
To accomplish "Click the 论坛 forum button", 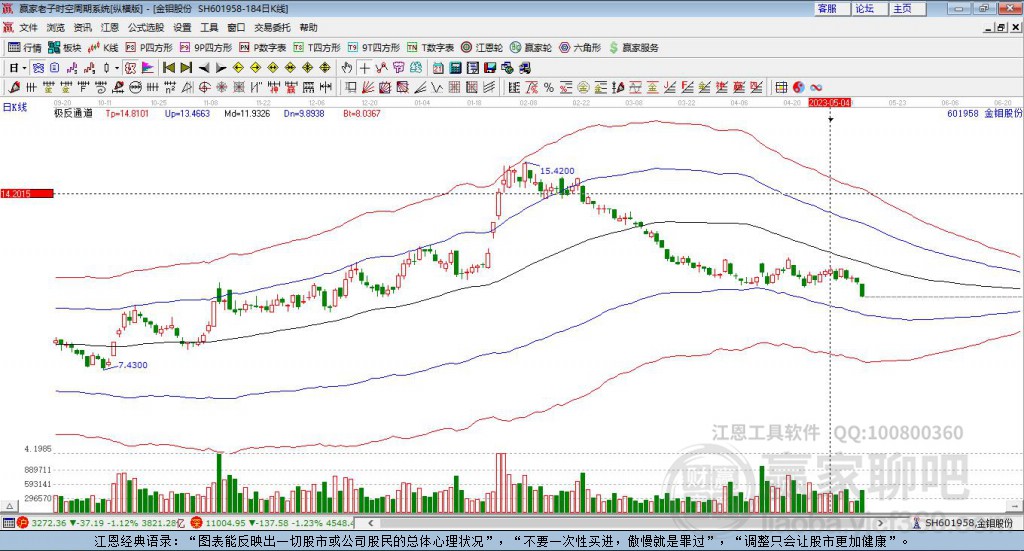I will tap(870, 8).
